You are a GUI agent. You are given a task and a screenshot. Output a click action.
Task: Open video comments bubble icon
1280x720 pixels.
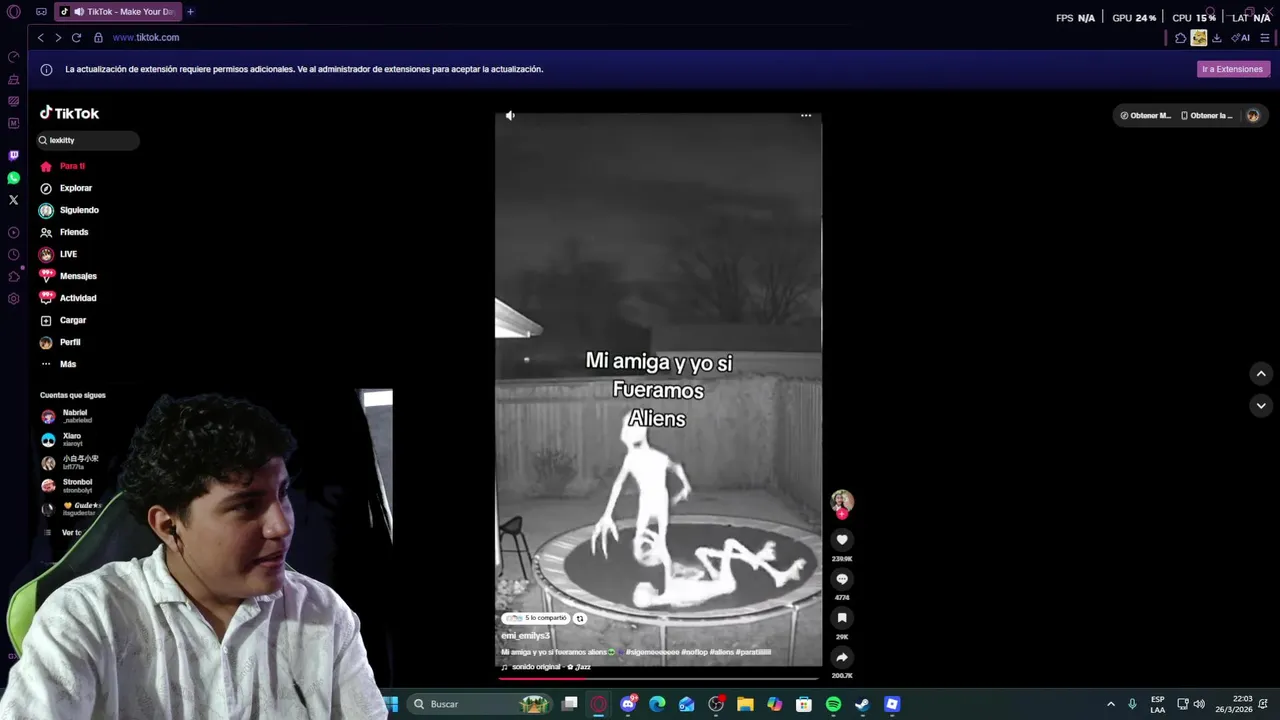click(842, 579)
